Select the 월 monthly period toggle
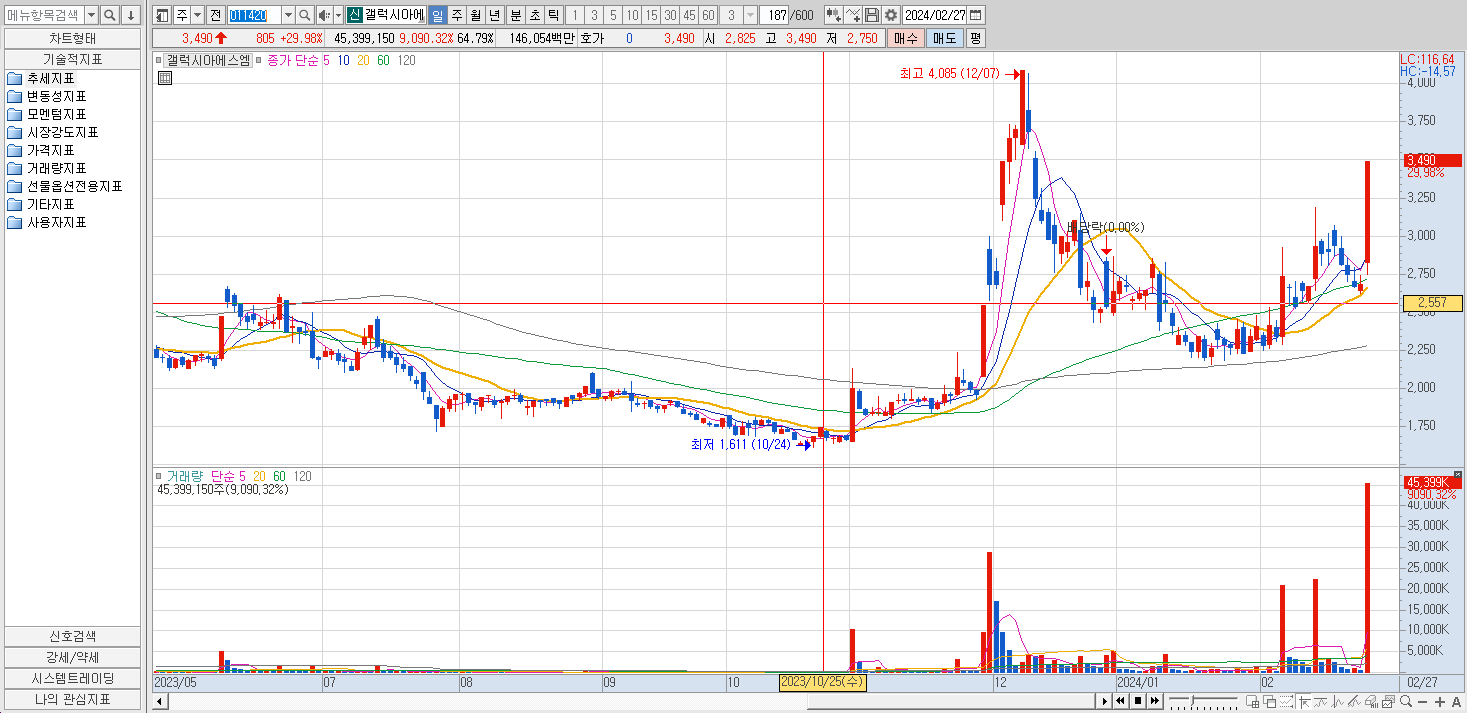Screen dimensions: 1467x713 [x=476, y=15]
